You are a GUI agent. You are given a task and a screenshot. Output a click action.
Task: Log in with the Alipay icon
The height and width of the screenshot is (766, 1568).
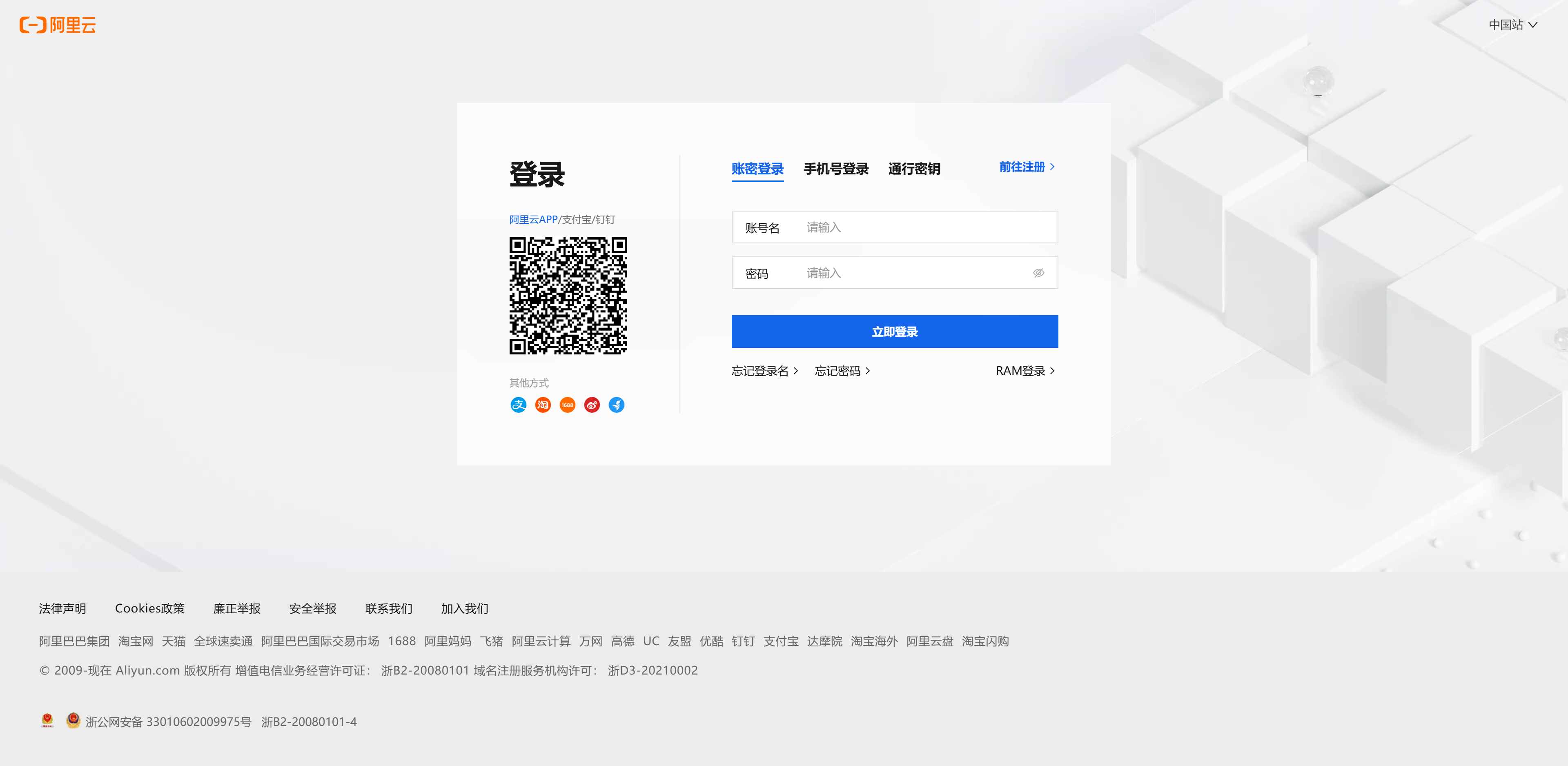click(x=518, y=405)
